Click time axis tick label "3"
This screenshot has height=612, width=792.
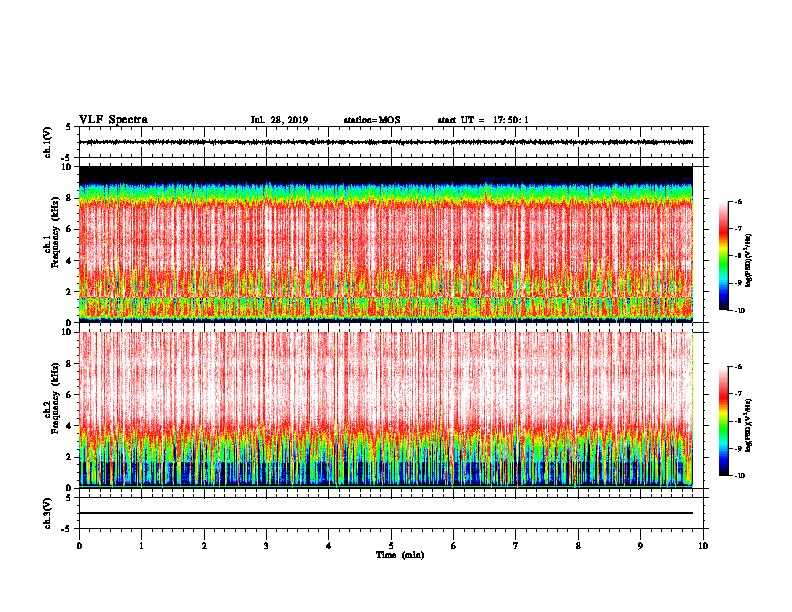pos(266,545)
